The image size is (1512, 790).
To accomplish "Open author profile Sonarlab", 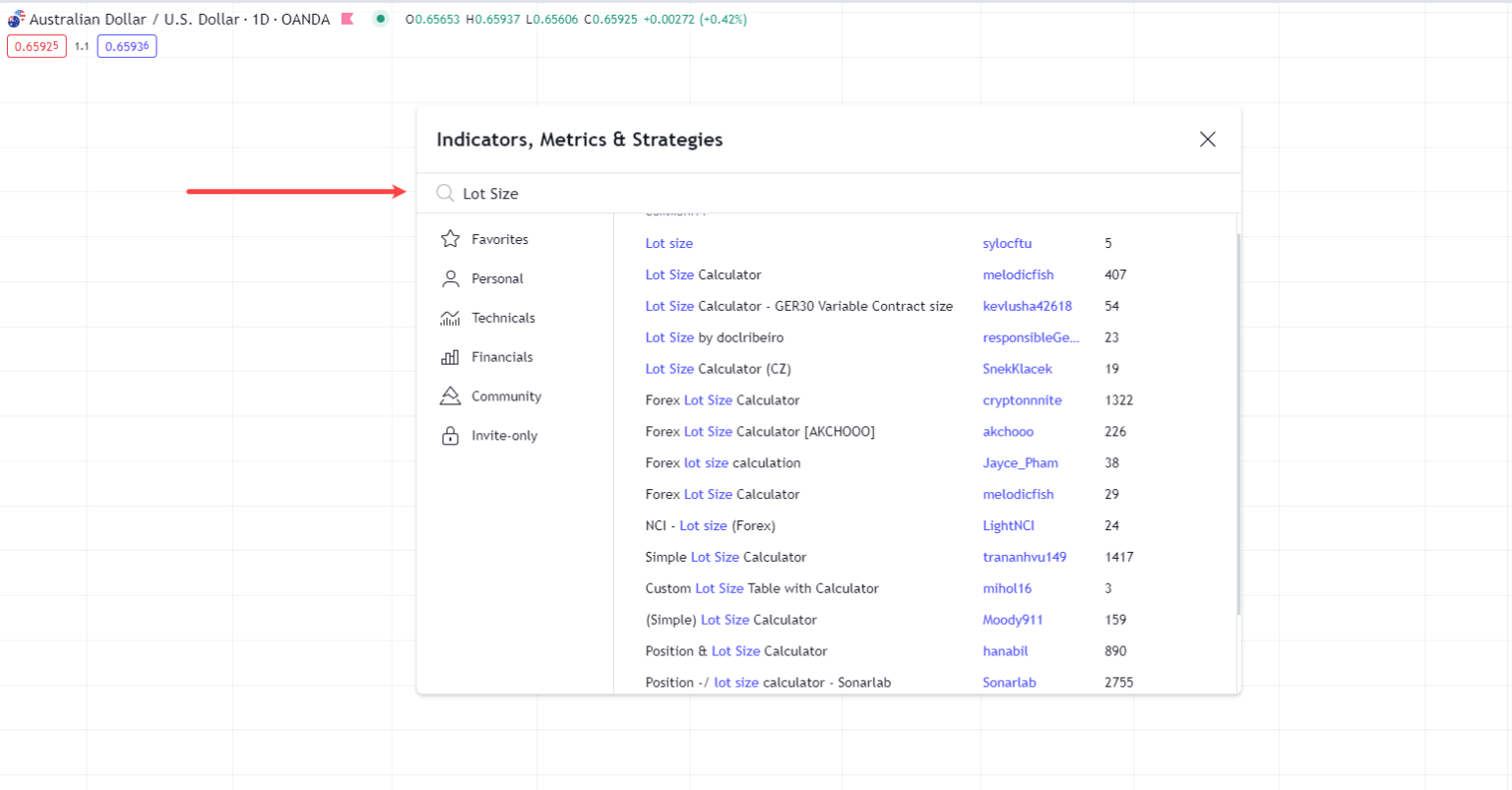I will tap(1009, 683).
